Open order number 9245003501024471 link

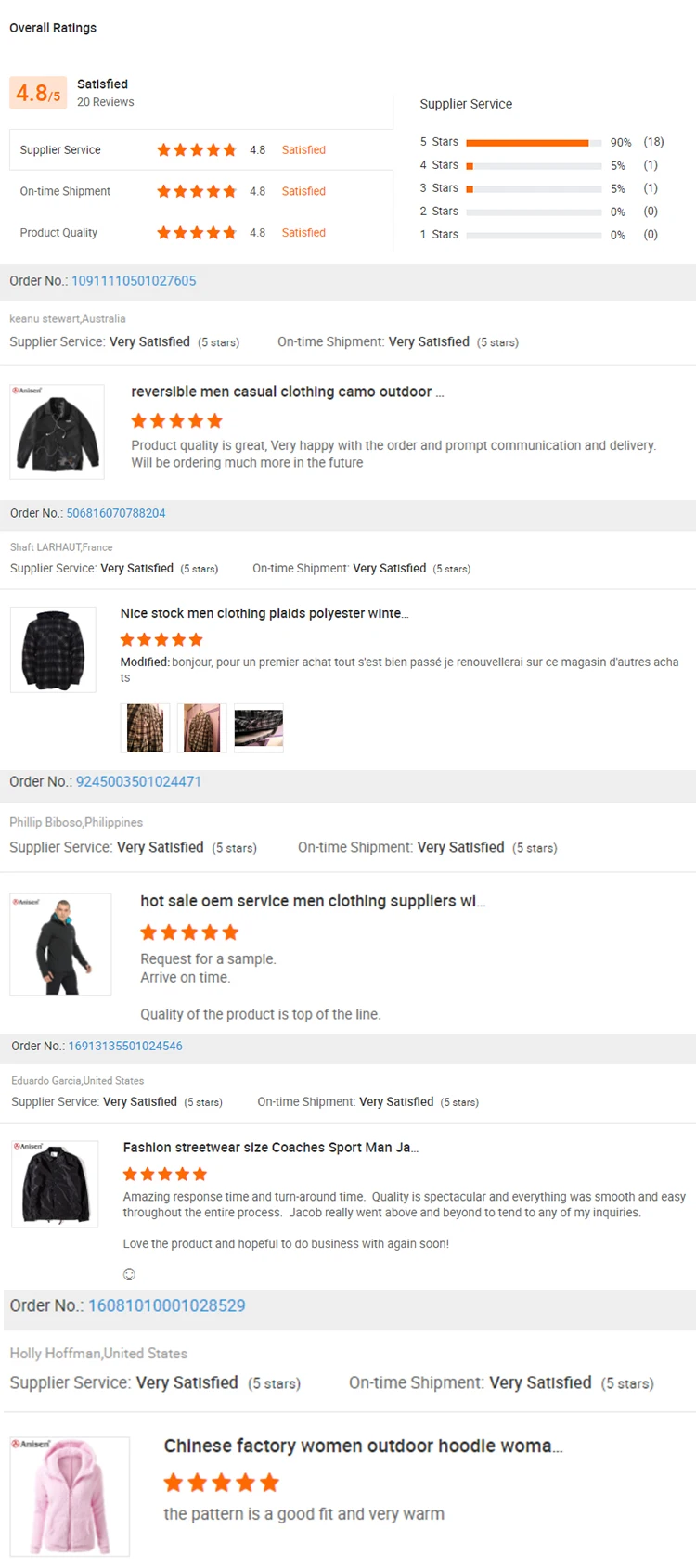pos(138,782)
